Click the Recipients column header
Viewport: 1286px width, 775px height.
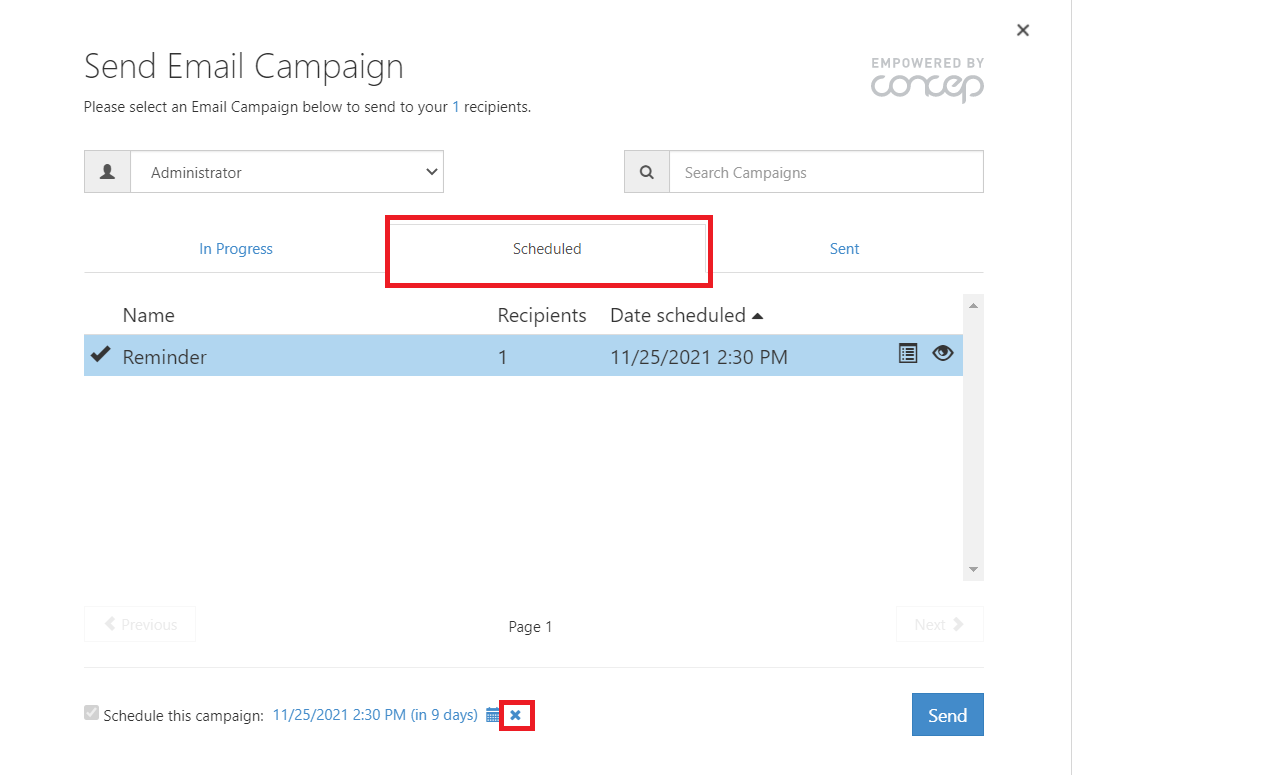(542, 315)
